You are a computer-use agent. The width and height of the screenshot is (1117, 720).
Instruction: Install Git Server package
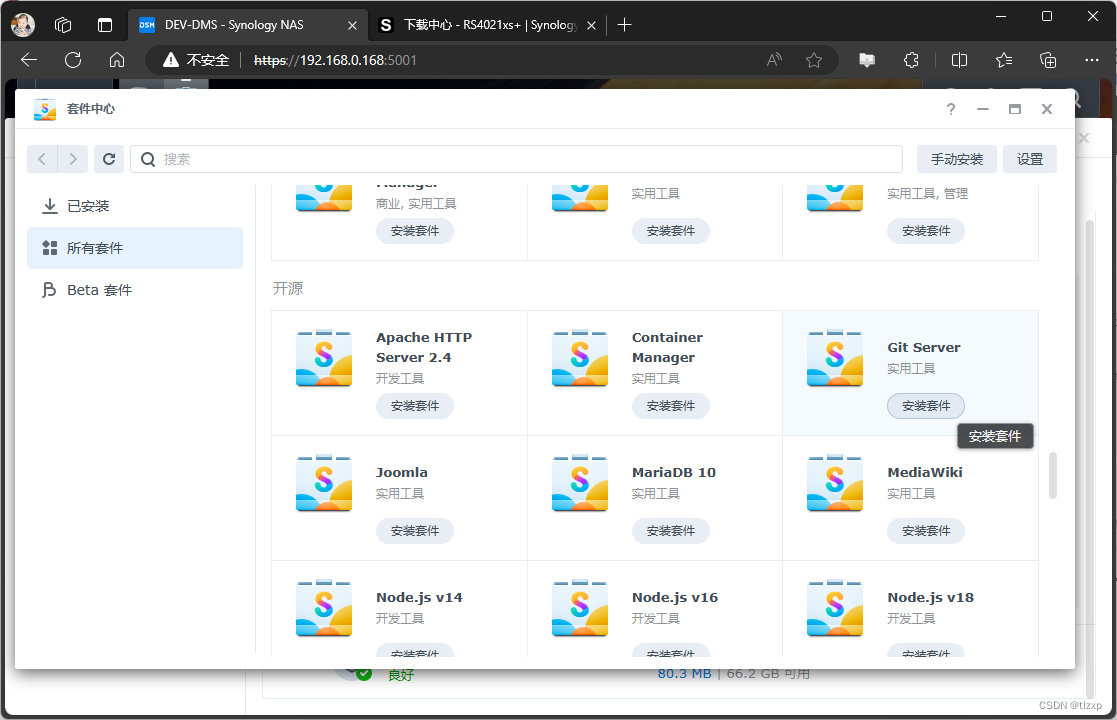tap(925, 406)
